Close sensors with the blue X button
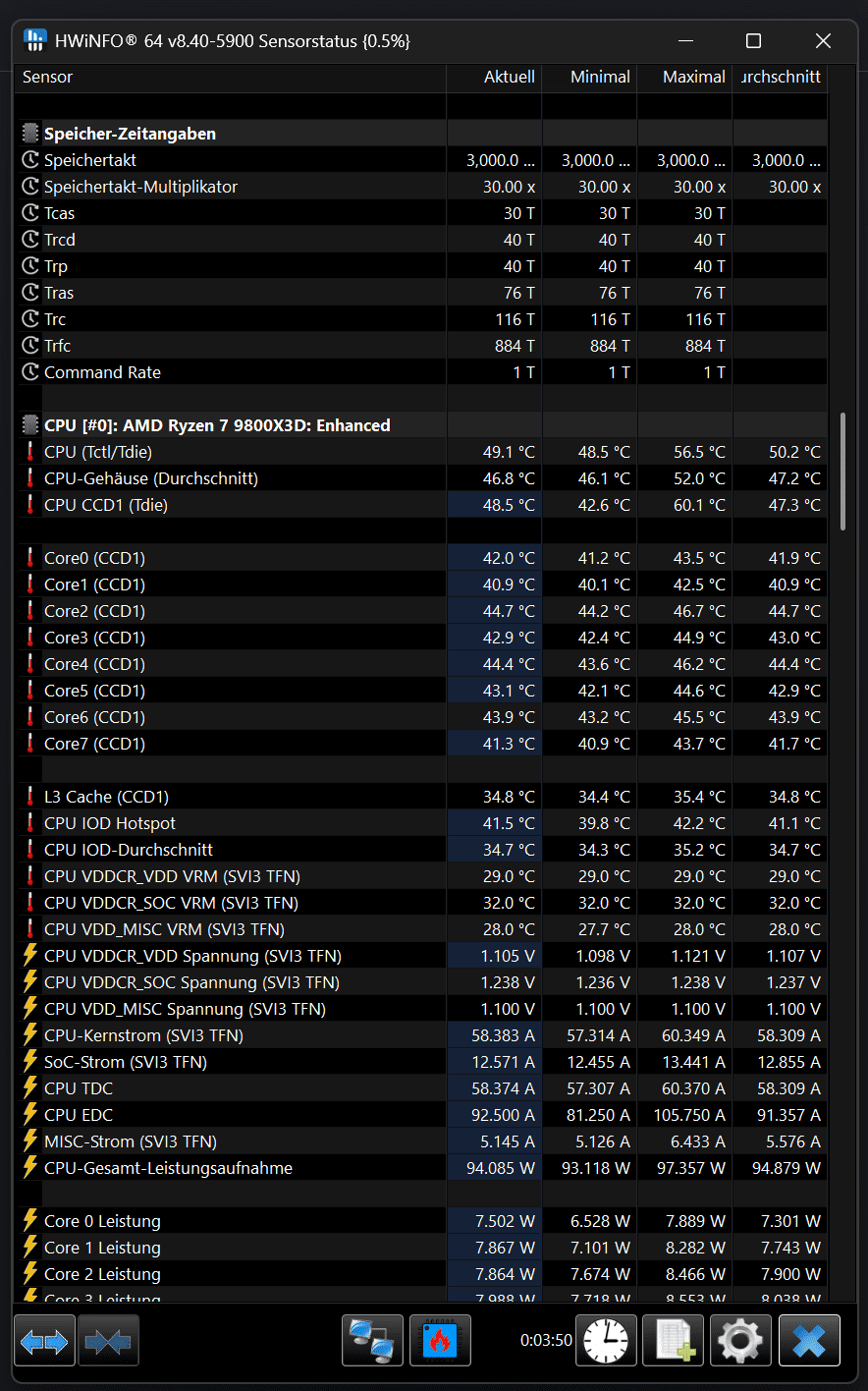This screenshot has height=1391, width=868. coord(809,1341)
